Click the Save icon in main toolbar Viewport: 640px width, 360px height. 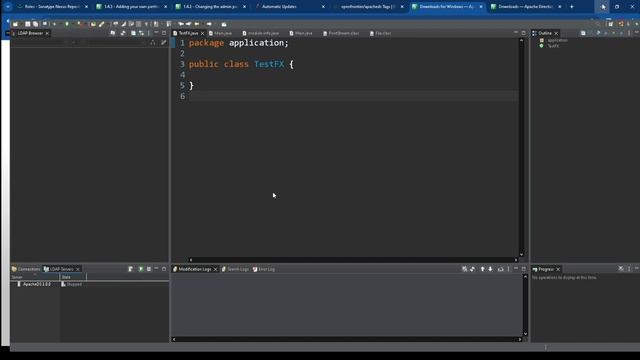[27, 24]
